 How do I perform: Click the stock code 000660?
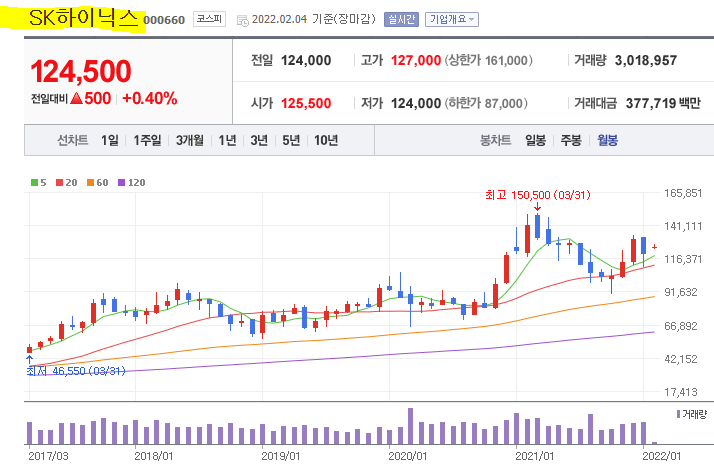[x=164, y=20]
